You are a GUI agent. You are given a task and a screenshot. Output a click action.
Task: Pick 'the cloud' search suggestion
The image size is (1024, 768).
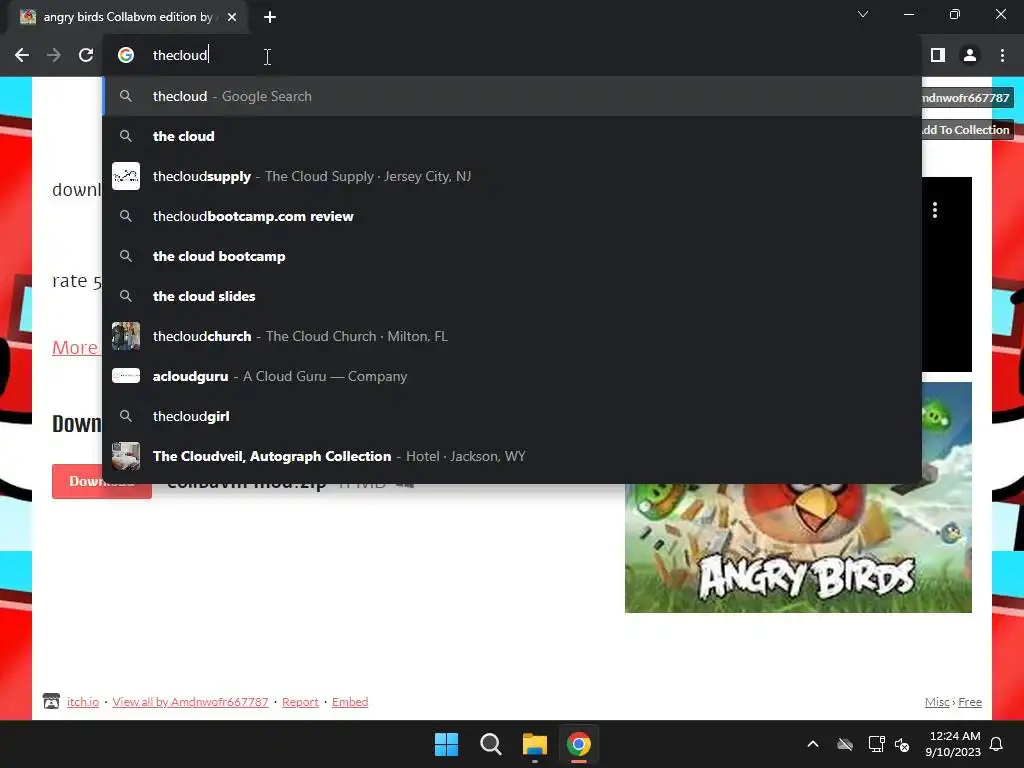pos(512,136)
